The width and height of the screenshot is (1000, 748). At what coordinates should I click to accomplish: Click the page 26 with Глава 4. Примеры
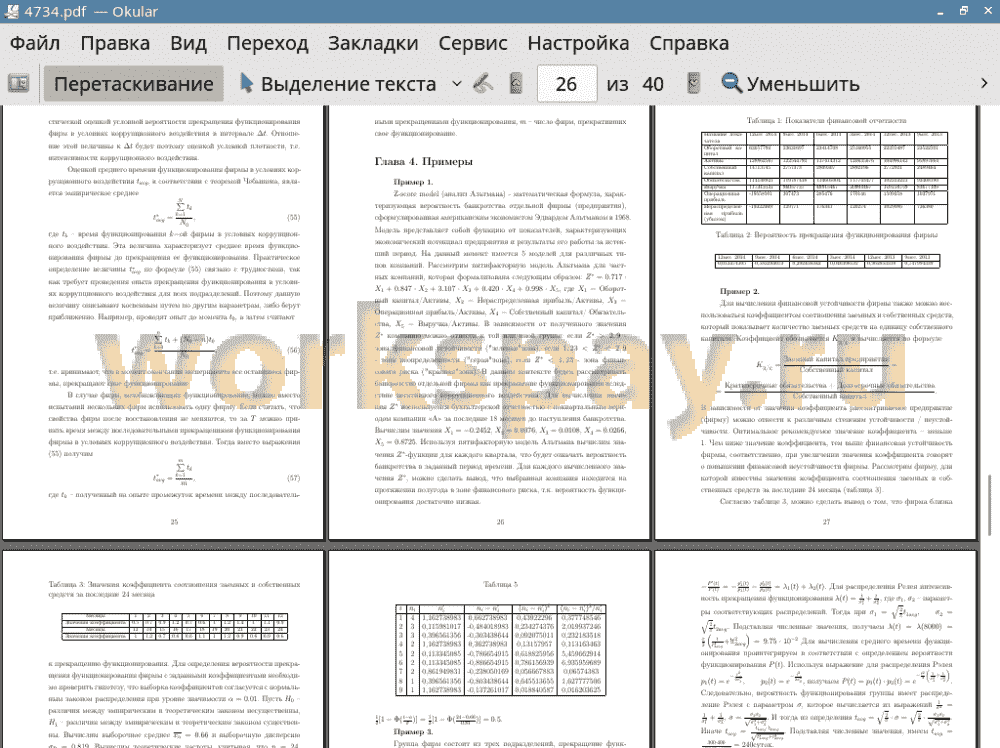[x=489, y=322]
